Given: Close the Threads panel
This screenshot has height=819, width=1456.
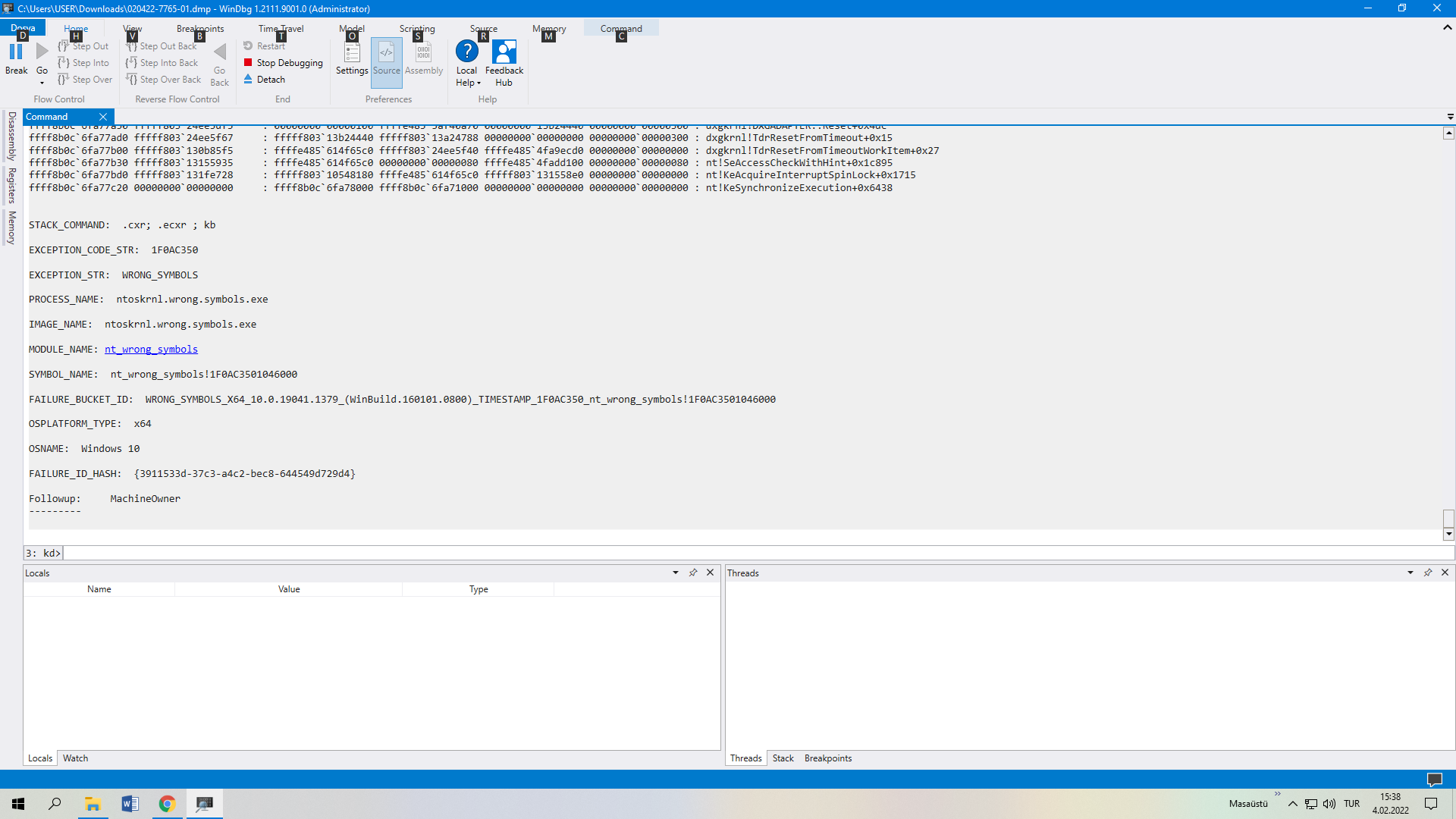Looking at the screenshot, I should point(1445,573).
